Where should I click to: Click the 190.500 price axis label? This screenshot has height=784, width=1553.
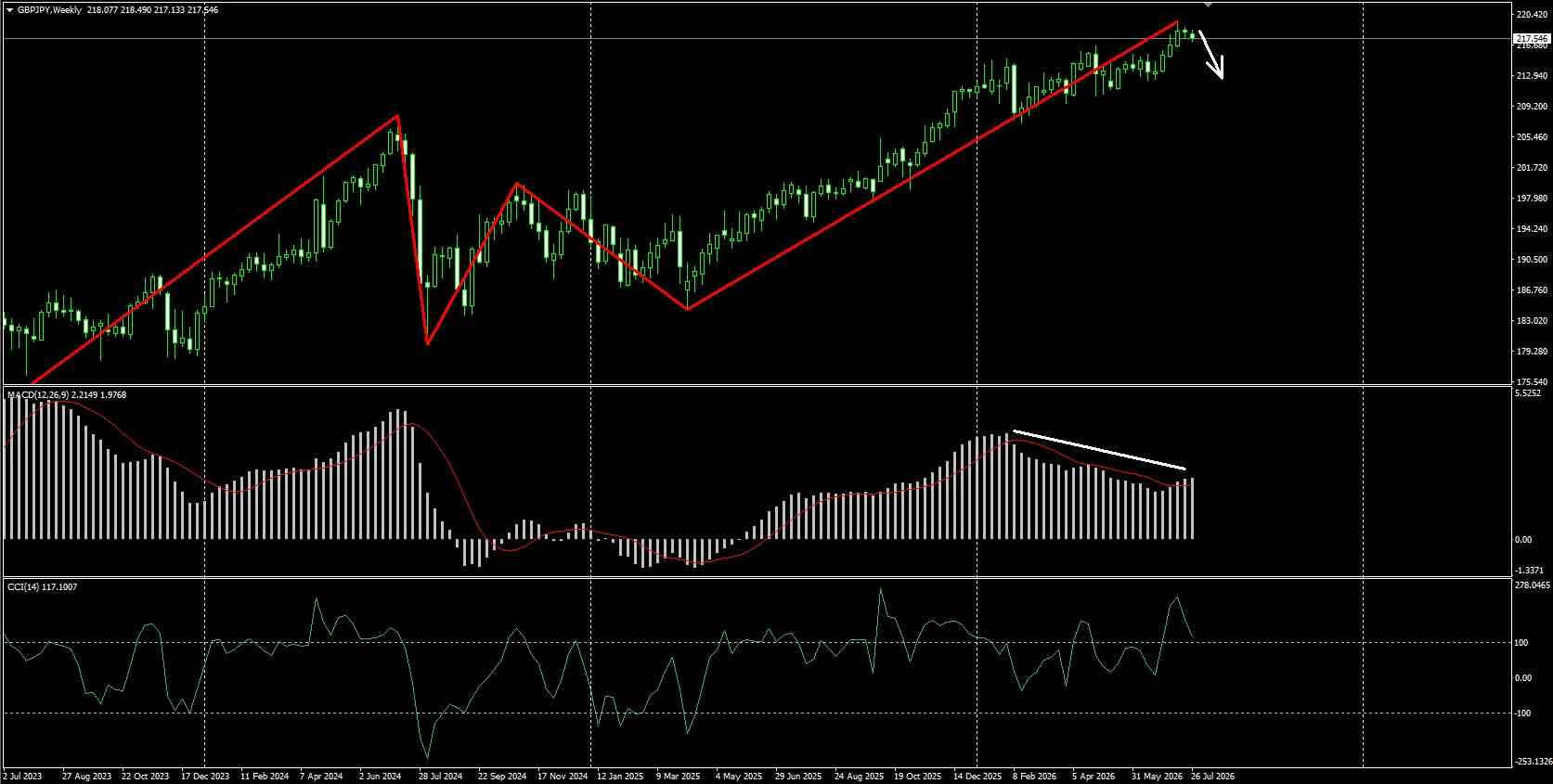pyautogui.click(x=1532, y=260)
